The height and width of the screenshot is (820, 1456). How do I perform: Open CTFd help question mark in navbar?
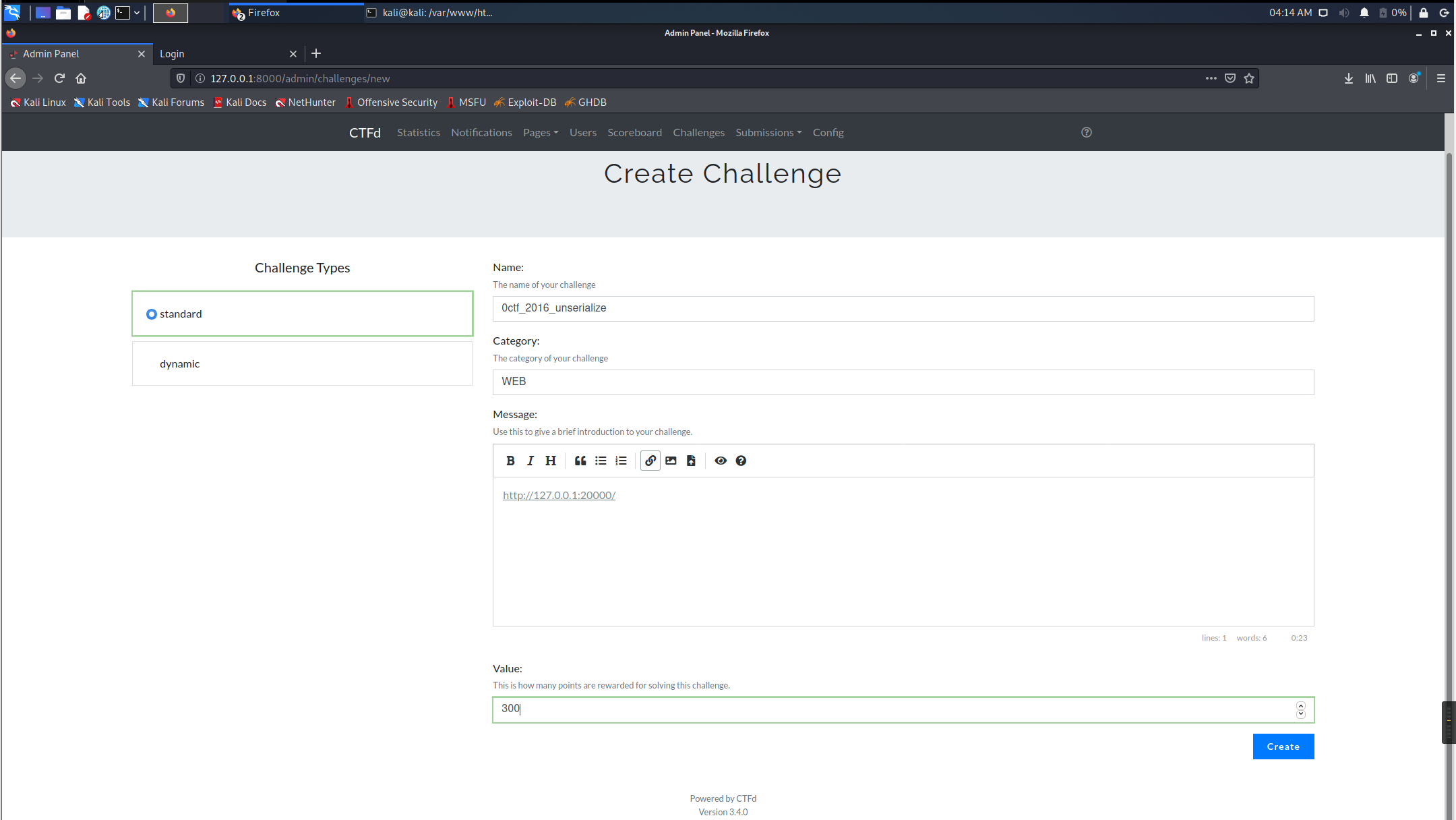[x=1087, y=132]
